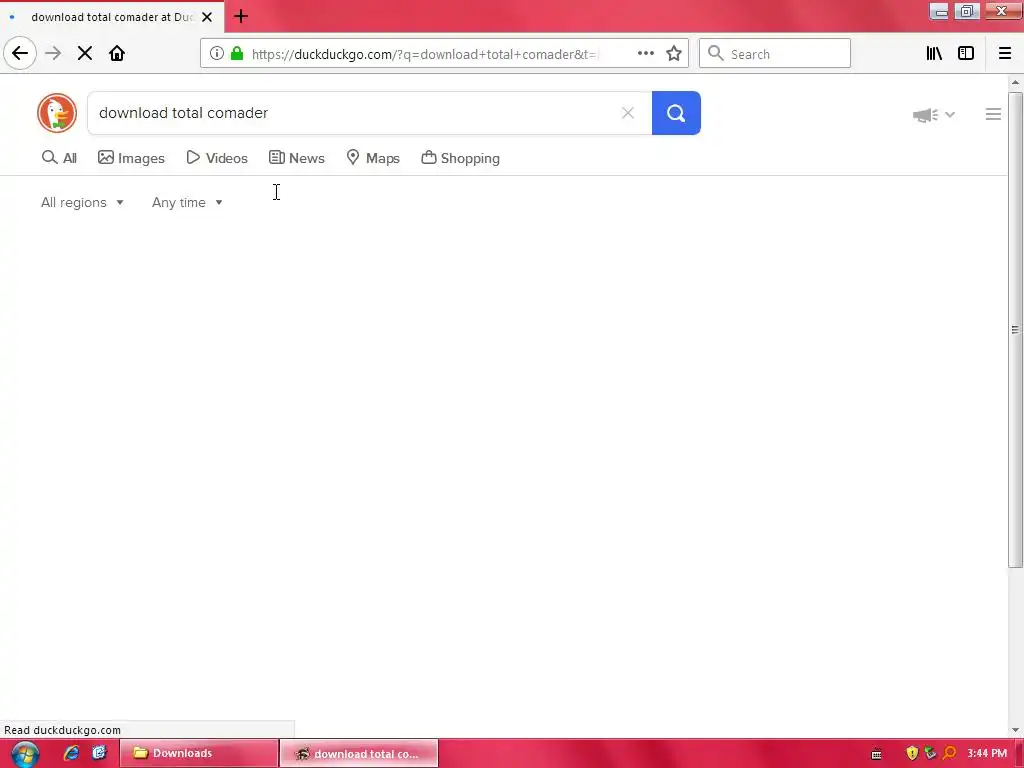The image size is (1024, 768).
Task: Submit search with blue magnifier button
Action: coord(676,113)
